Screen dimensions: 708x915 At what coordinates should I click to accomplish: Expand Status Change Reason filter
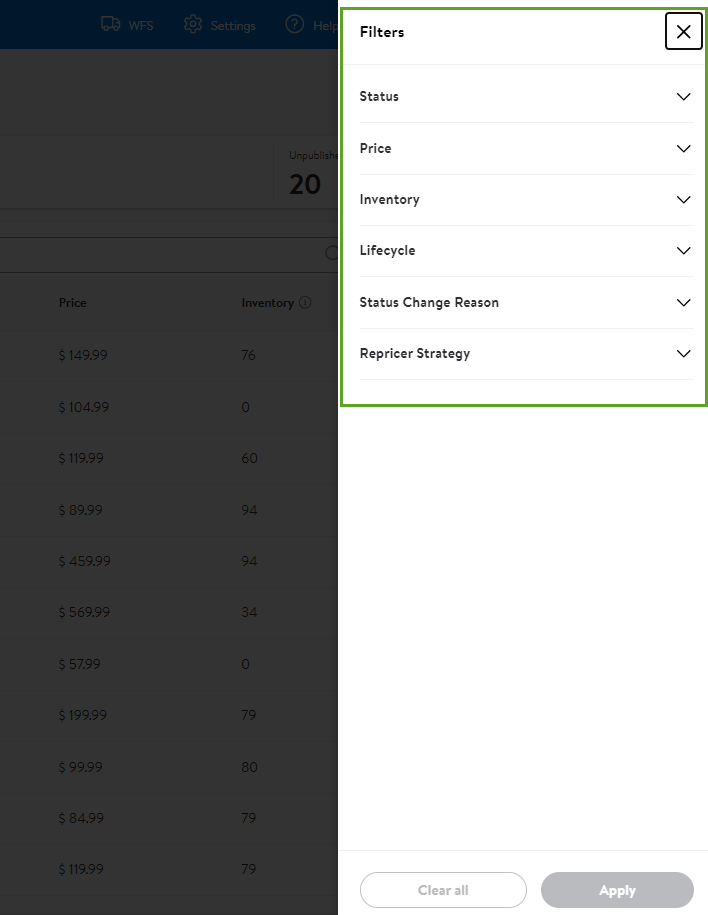point(526,302)
